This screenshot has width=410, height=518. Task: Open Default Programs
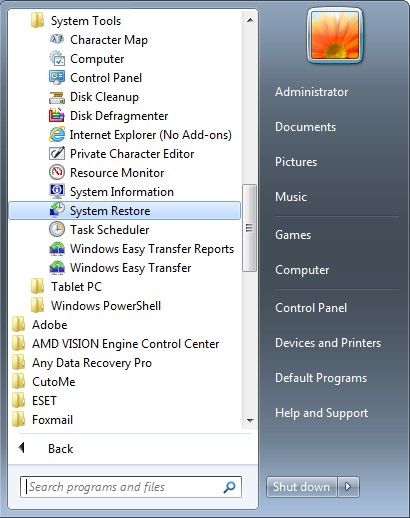(321, 378)
